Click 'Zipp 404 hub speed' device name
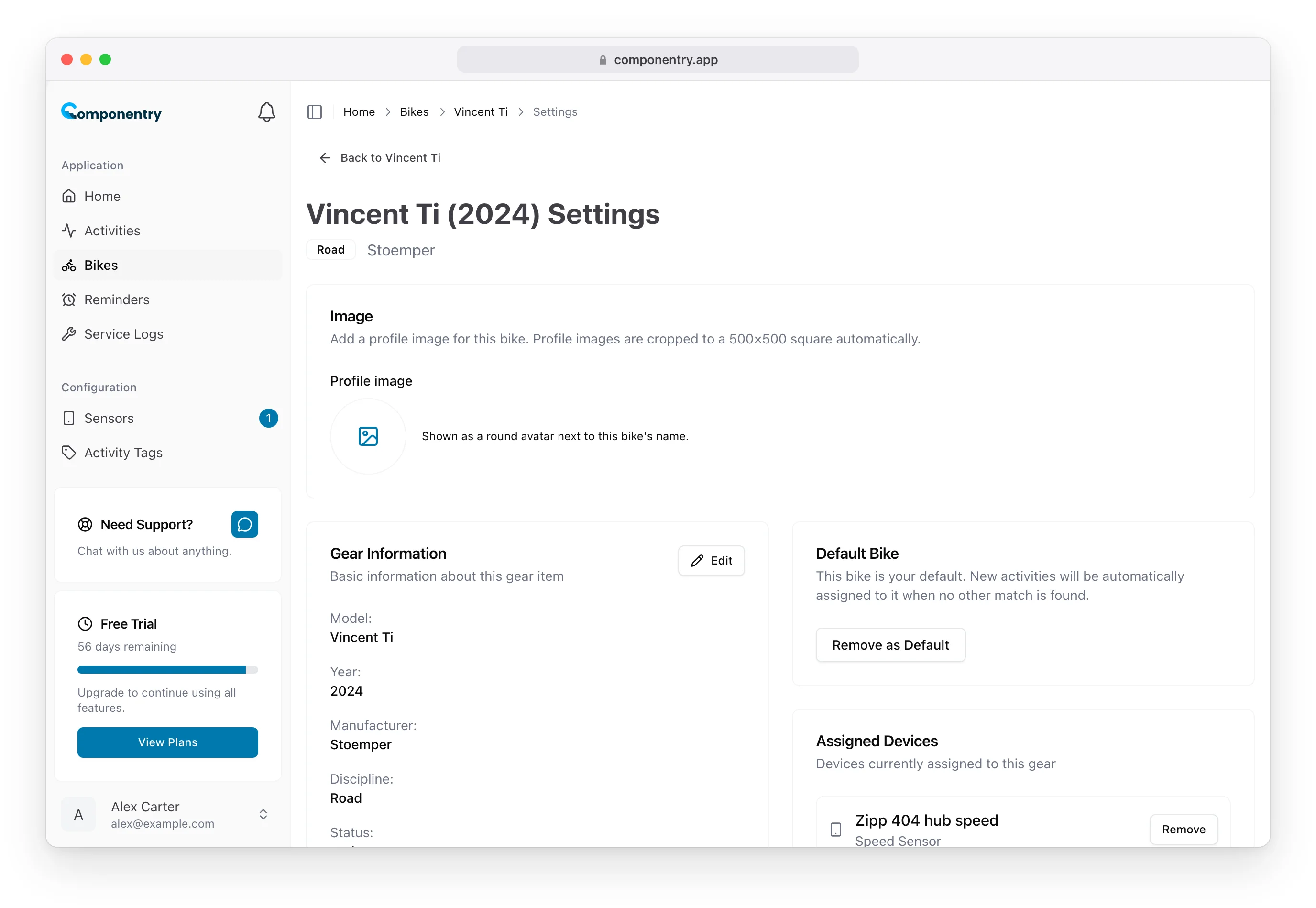 tap(926, 820)
